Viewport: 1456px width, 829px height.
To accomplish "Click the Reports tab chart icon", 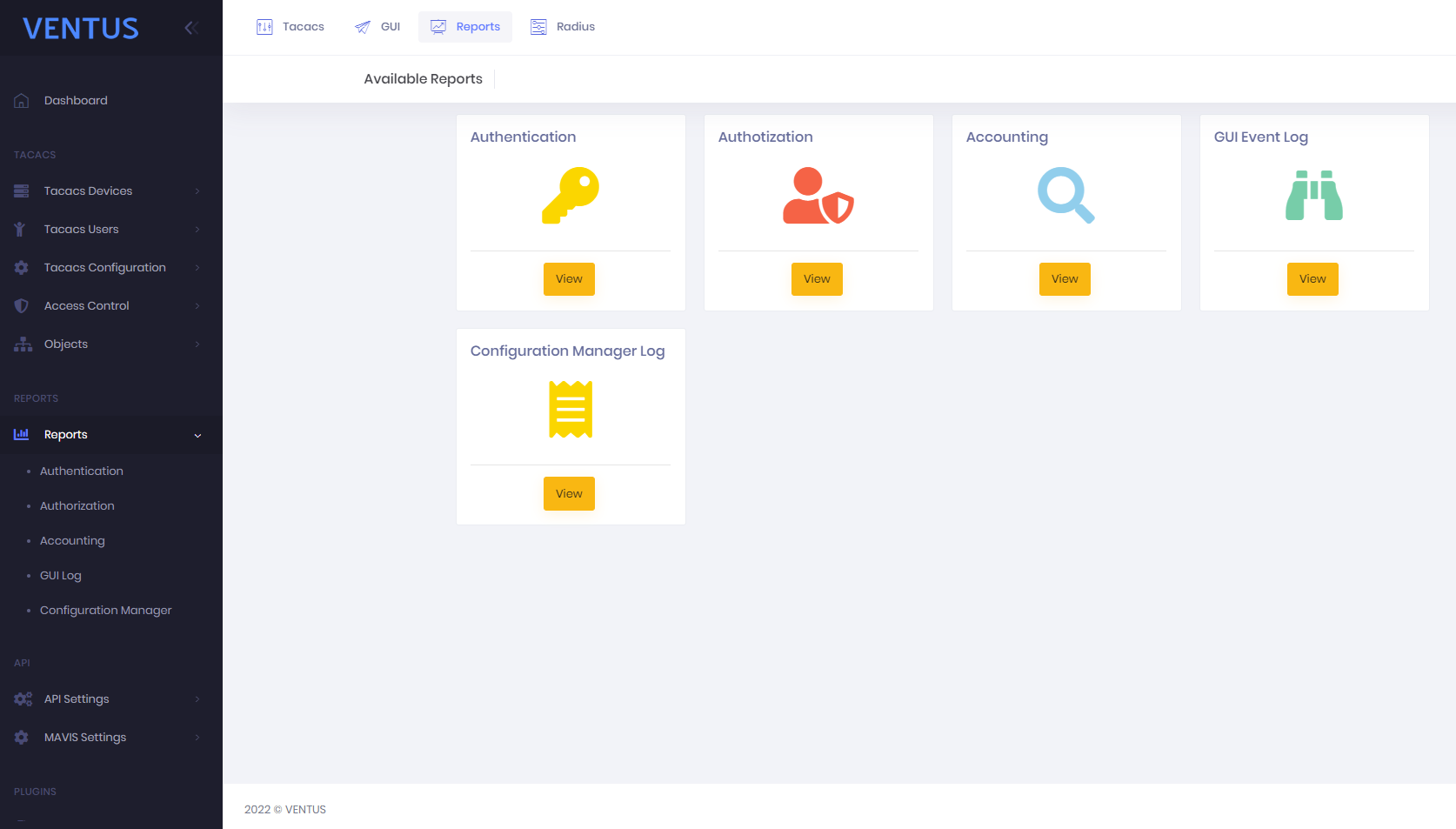I will [x=438, y=27].
